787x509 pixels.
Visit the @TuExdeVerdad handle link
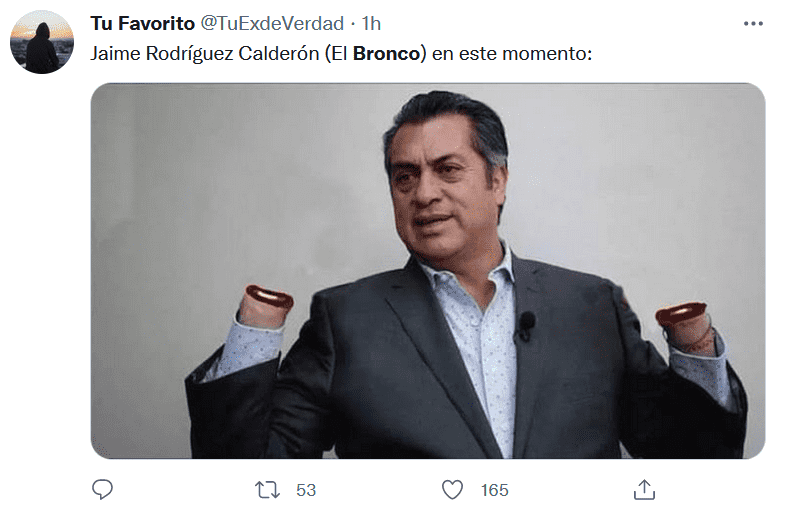[x=272, y=23]
